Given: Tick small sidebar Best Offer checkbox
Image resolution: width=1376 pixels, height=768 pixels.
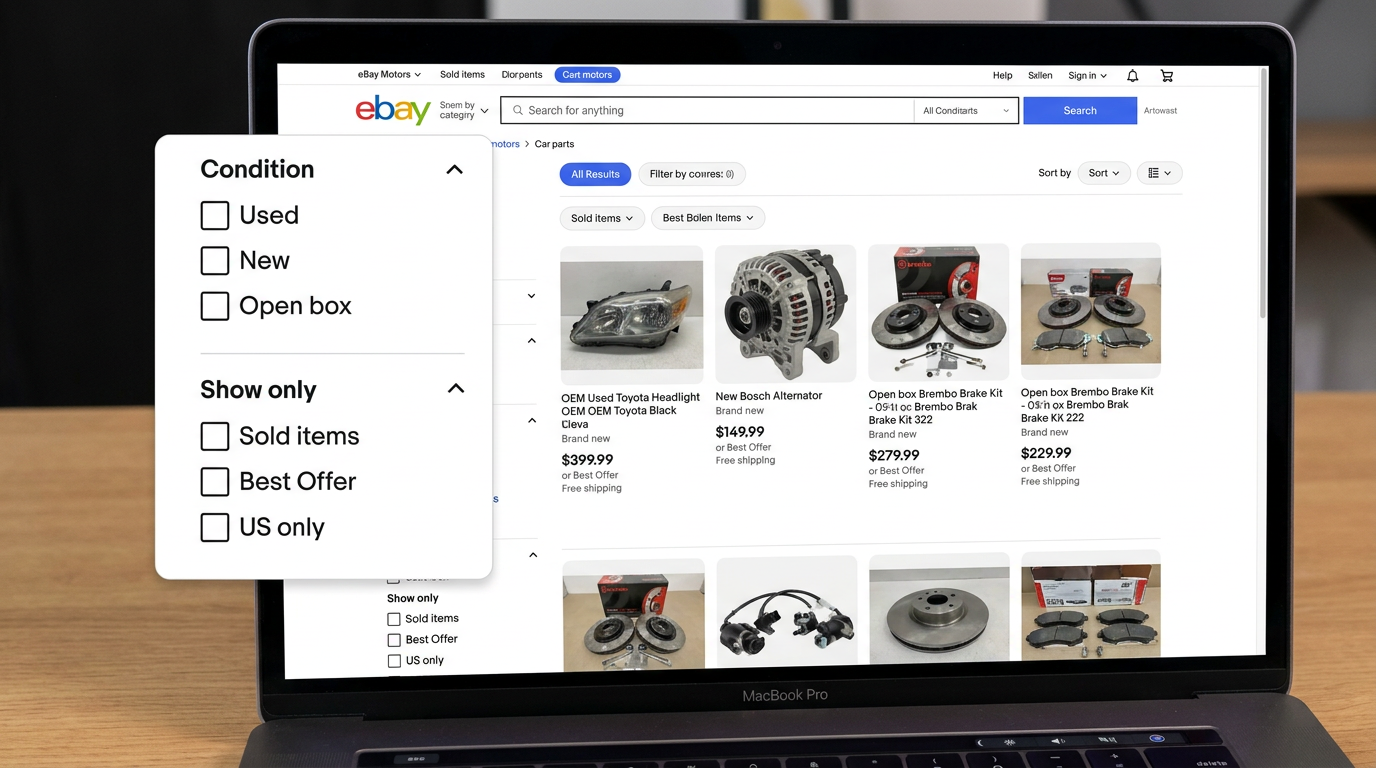Looking at the screenshot, I should 394,640.
